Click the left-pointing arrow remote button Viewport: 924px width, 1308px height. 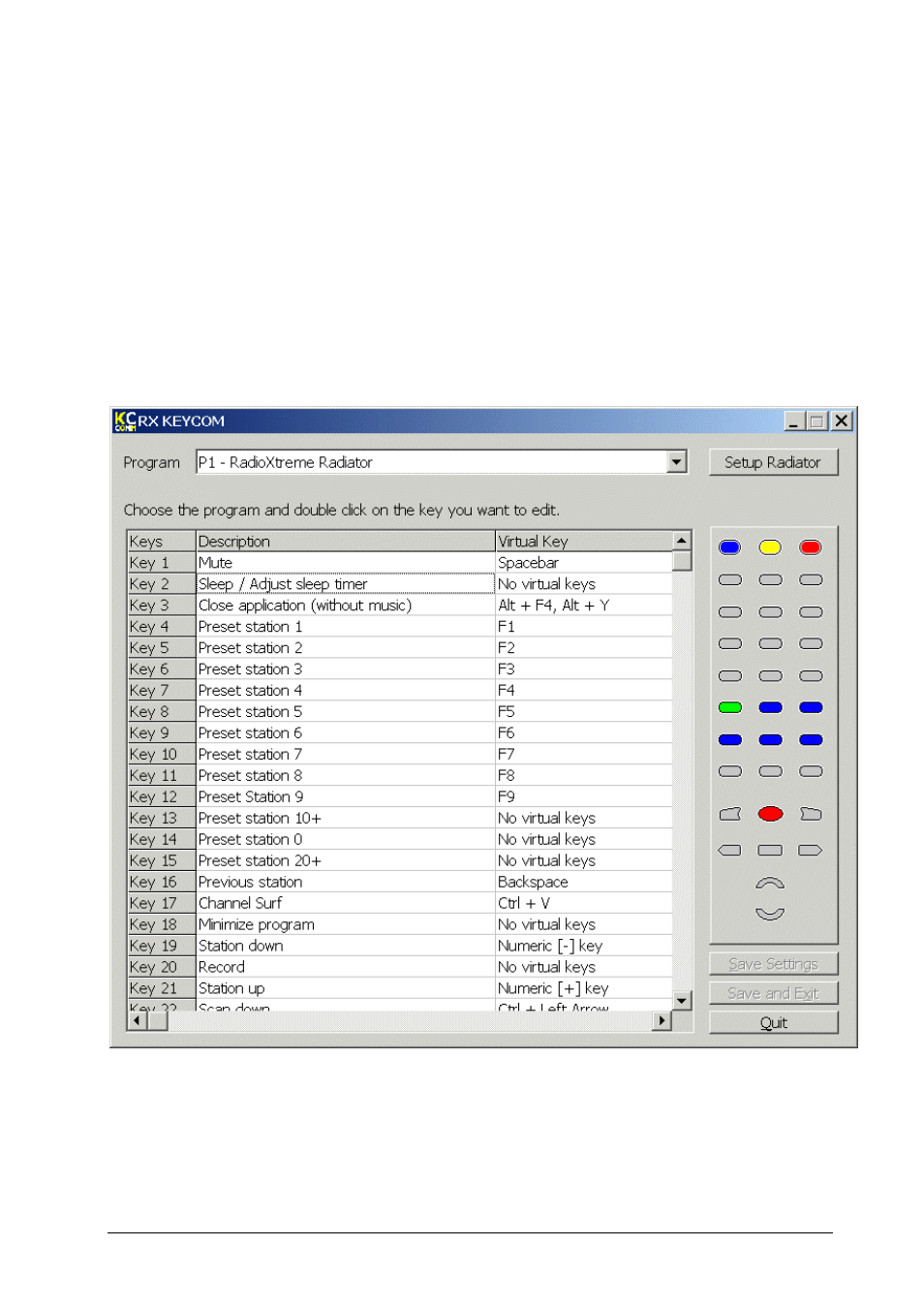point(730,850)
